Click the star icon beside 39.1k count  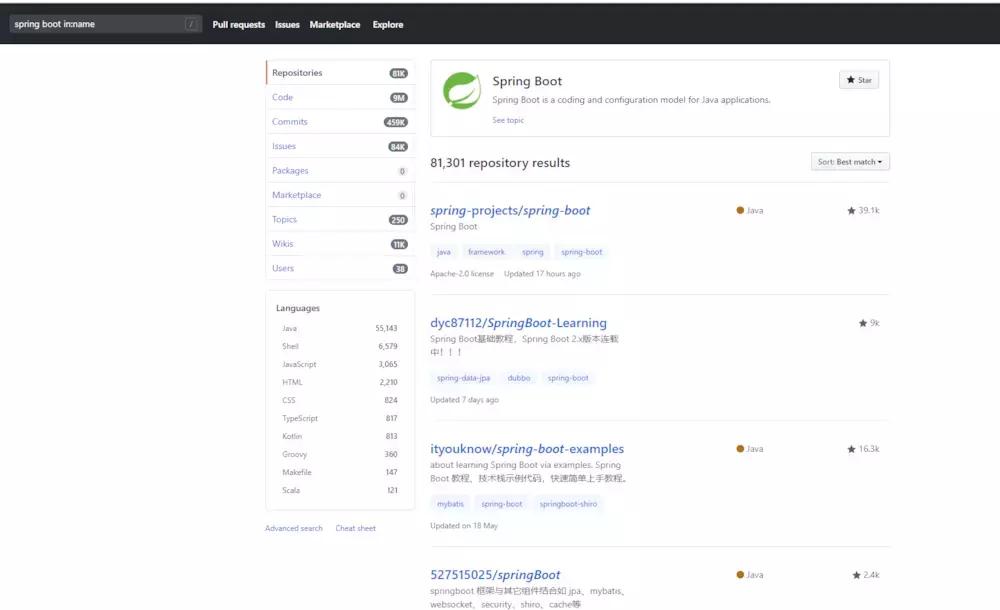tap(850, 210)
